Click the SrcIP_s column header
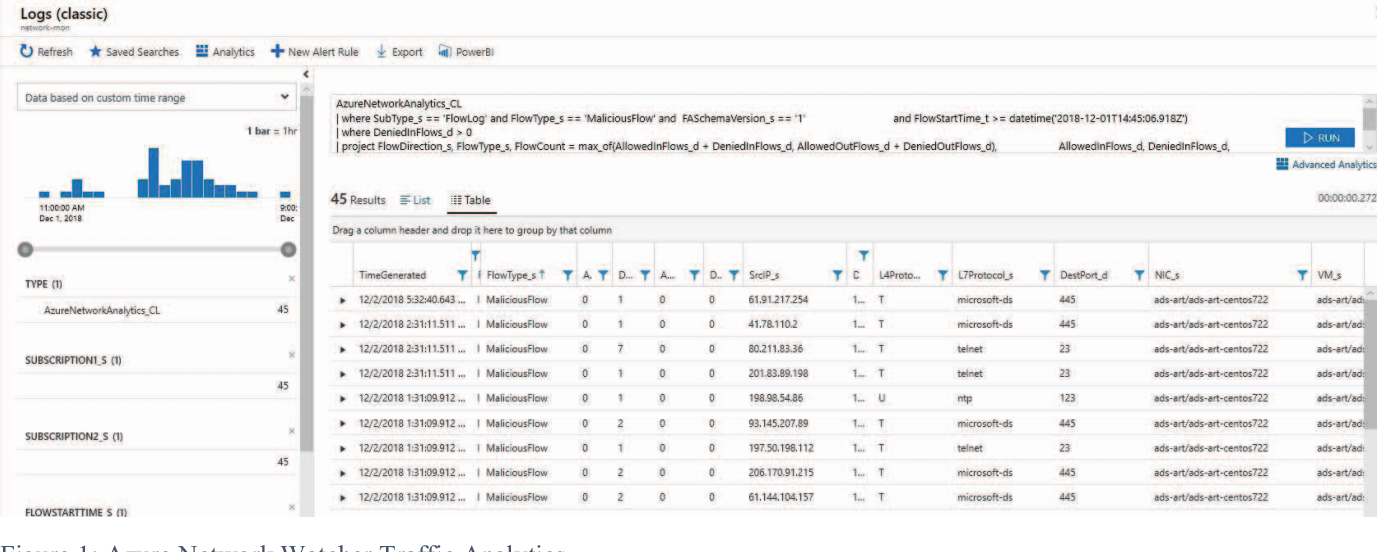Viewport: 1378px width, 552px height. pyautogui.click(x=764, y=275)
